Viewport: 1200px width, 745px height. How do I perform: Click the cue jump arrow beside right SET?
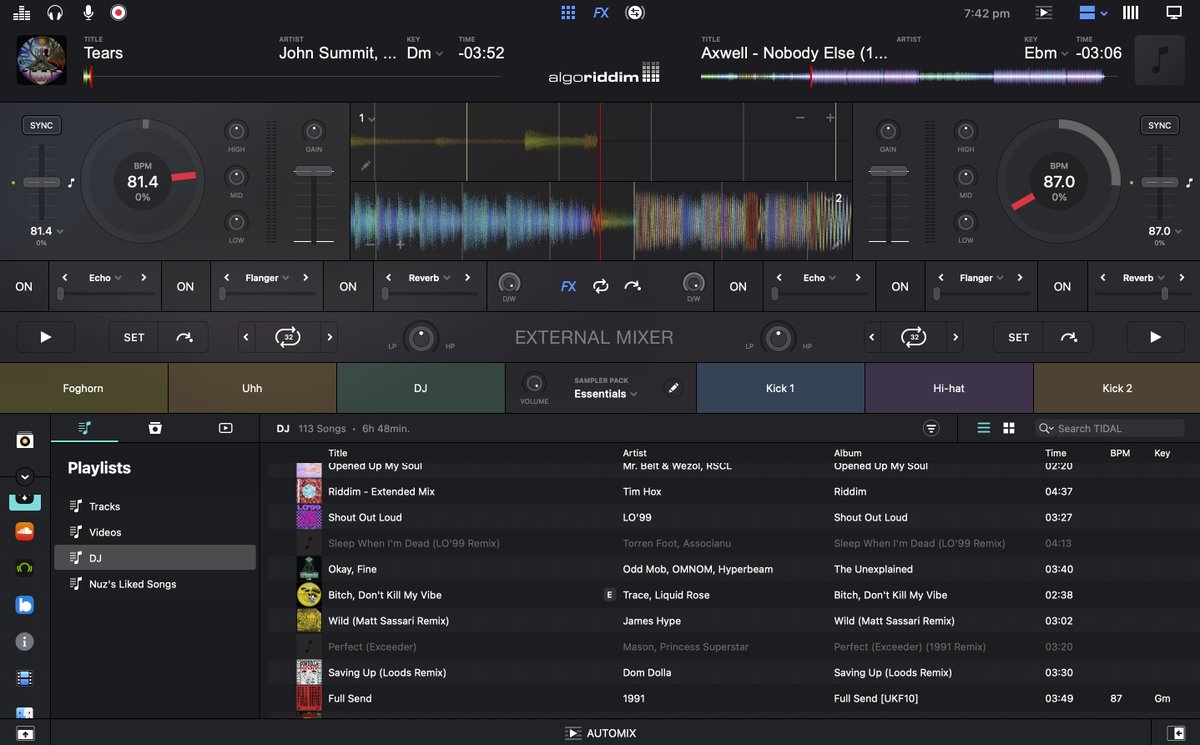tap(1069, 337)
